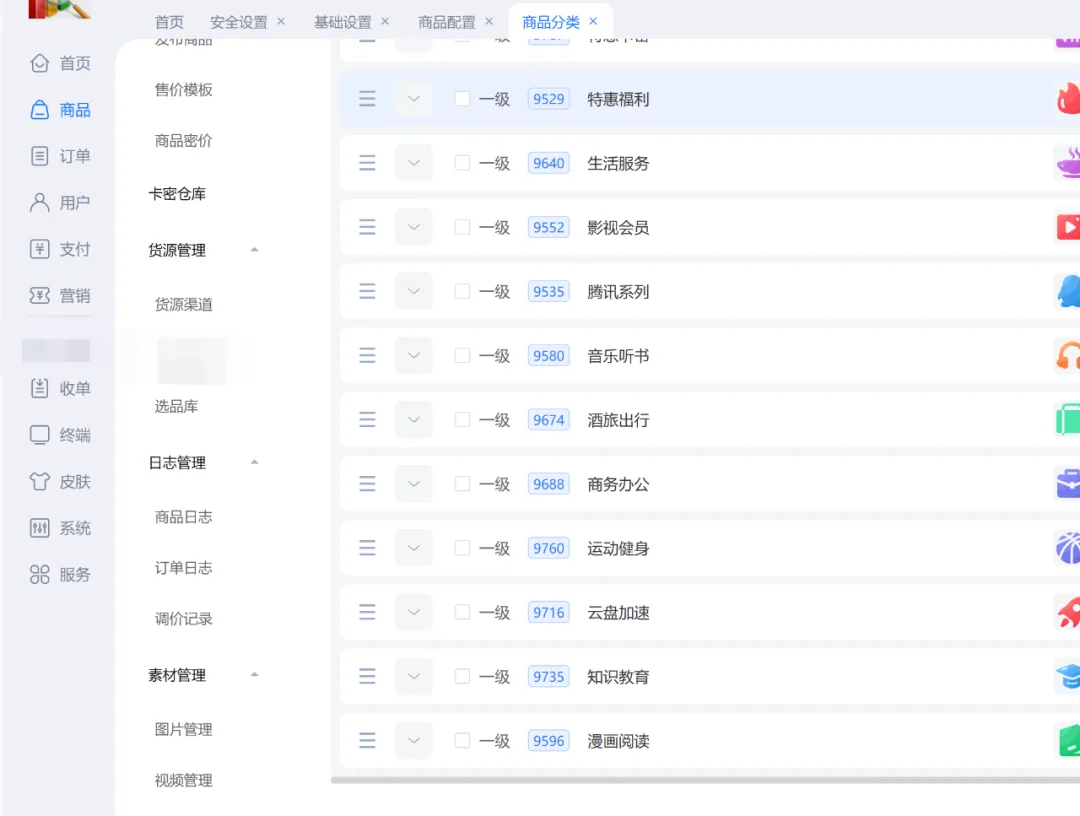The image size is (1080, 816).
Task: Switch to the 基础设置 tab
Action: tap(342, 22)
